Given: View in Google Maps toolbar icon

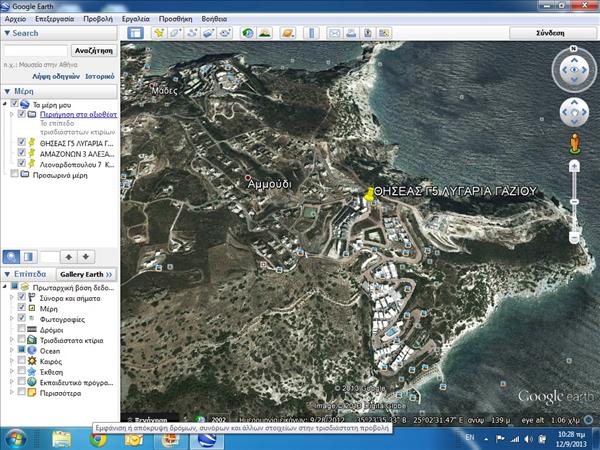Looking at the screenshot, I should (384, 33).
